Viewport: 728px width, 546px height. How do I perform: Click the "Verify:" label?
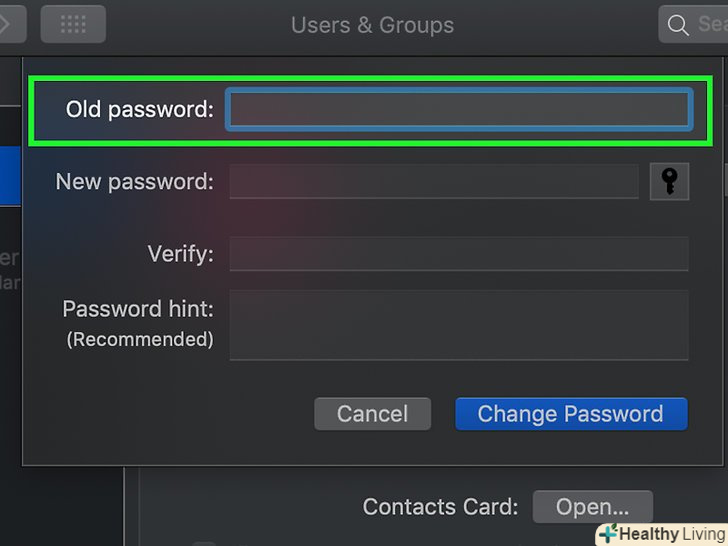click(180, 254)
